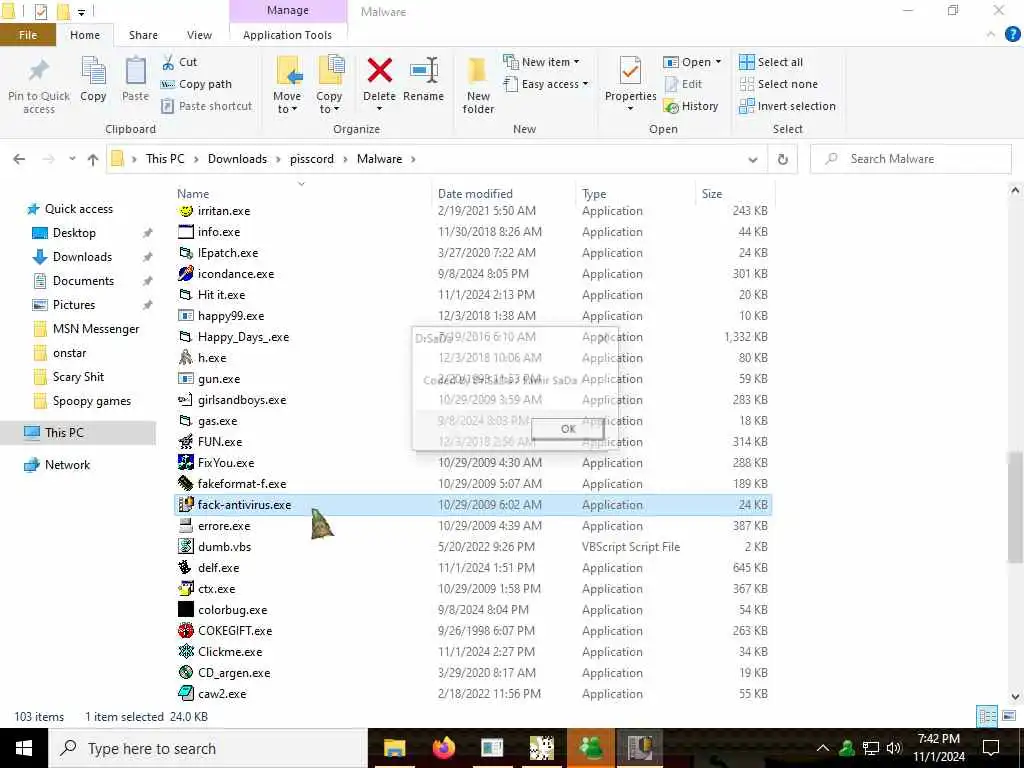
Task: Select Network in the navigation pane
Action: pyautogui.click(x=67, y=465)
